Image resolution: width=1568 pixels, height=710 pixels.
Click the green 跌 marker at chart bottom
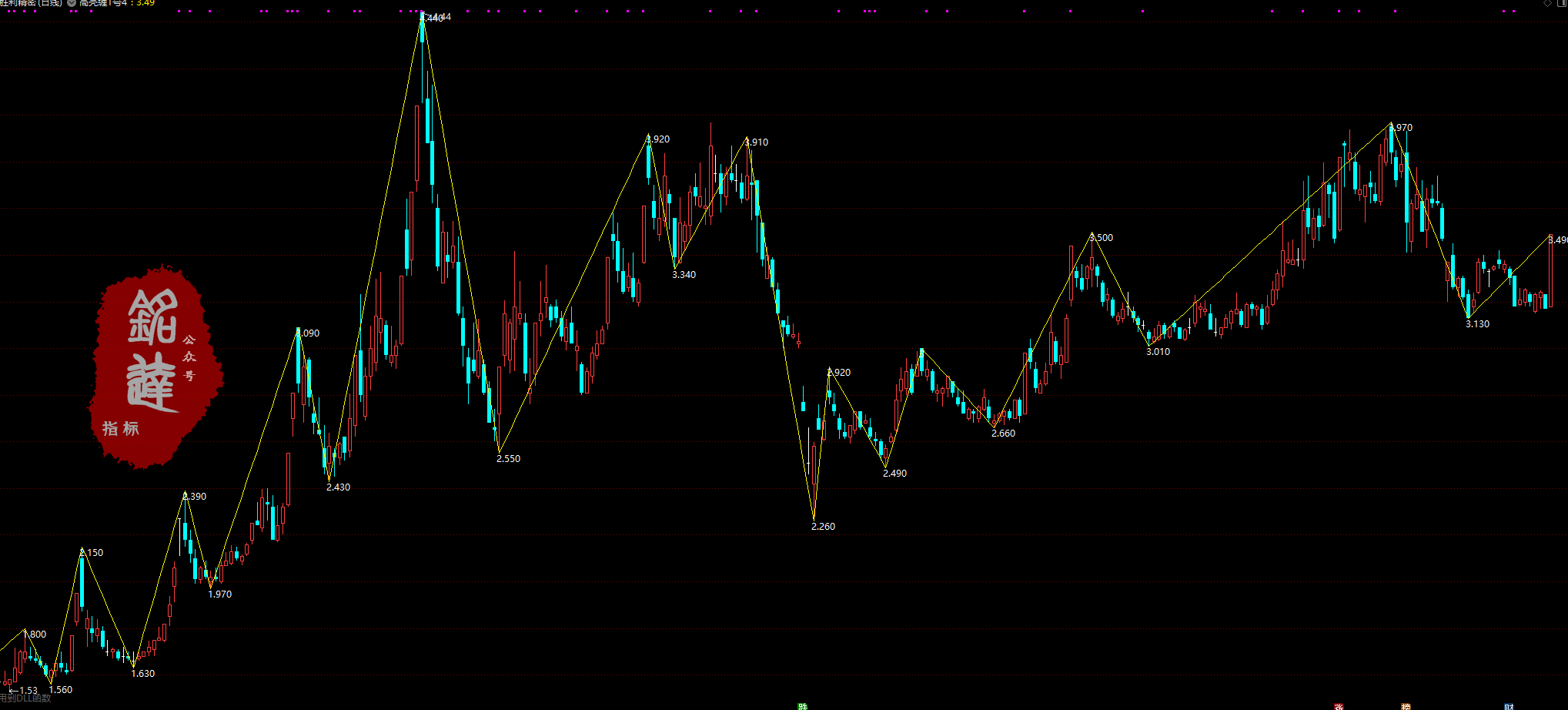coord(803,706)
